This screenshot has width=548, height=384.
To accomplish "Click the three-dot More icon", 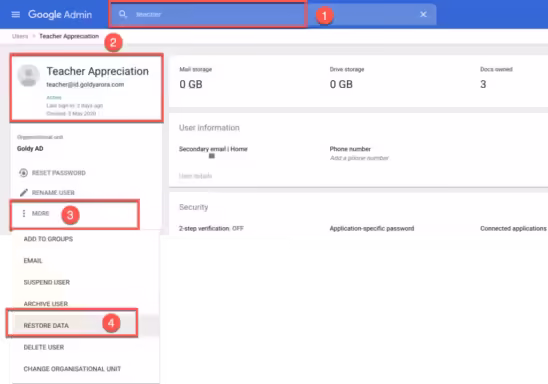I will click(24, 213).
